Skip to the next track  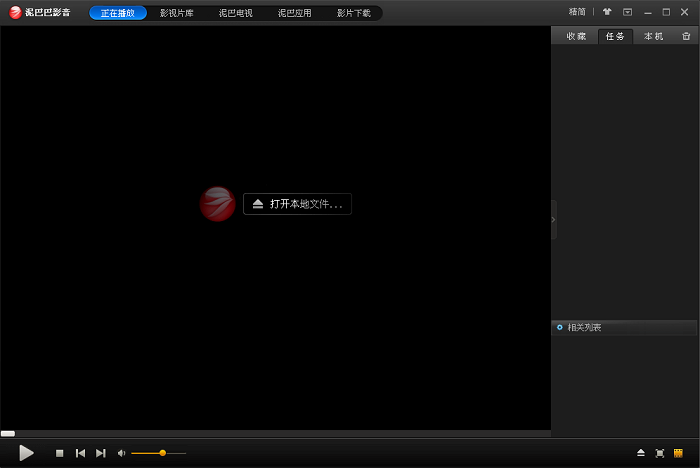click(101, 453)
